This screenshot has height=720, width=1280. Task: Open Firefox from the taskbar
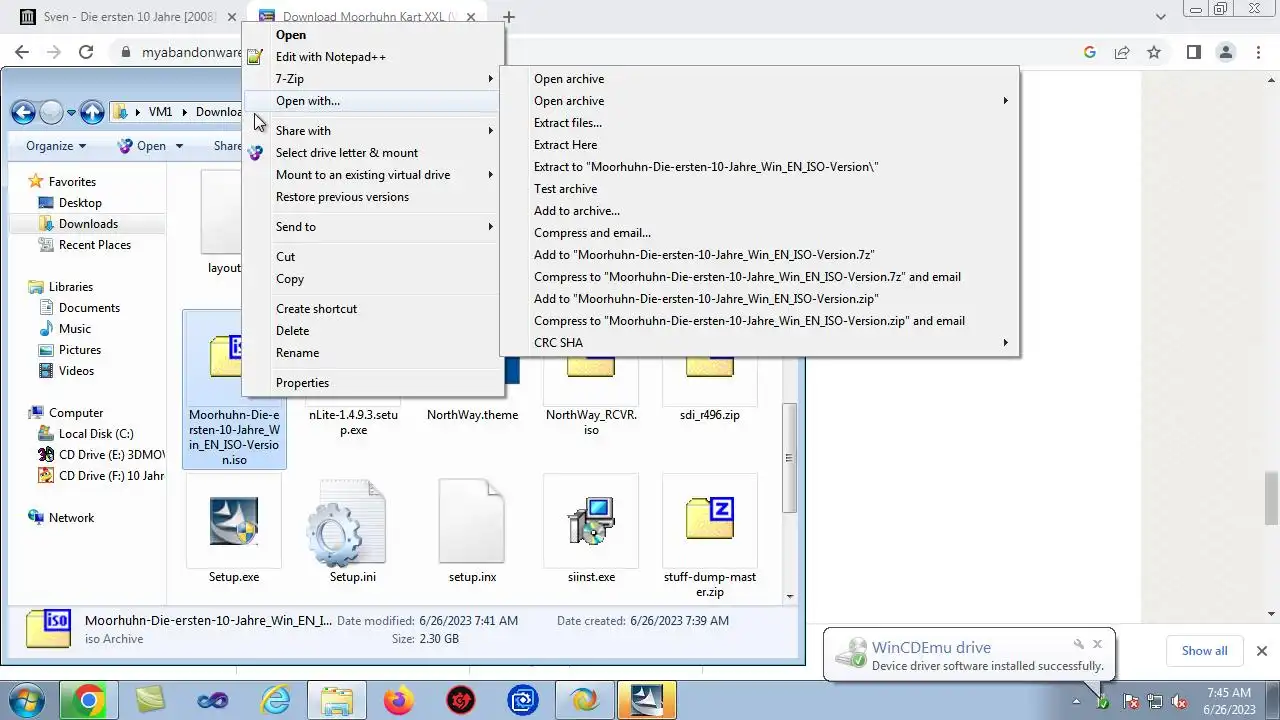click(398, 701)
